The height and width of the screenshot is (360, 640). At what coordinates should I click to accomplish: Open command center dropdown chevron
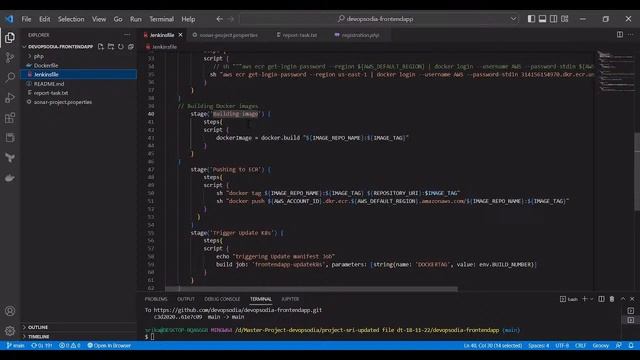[x=513, y=19]
